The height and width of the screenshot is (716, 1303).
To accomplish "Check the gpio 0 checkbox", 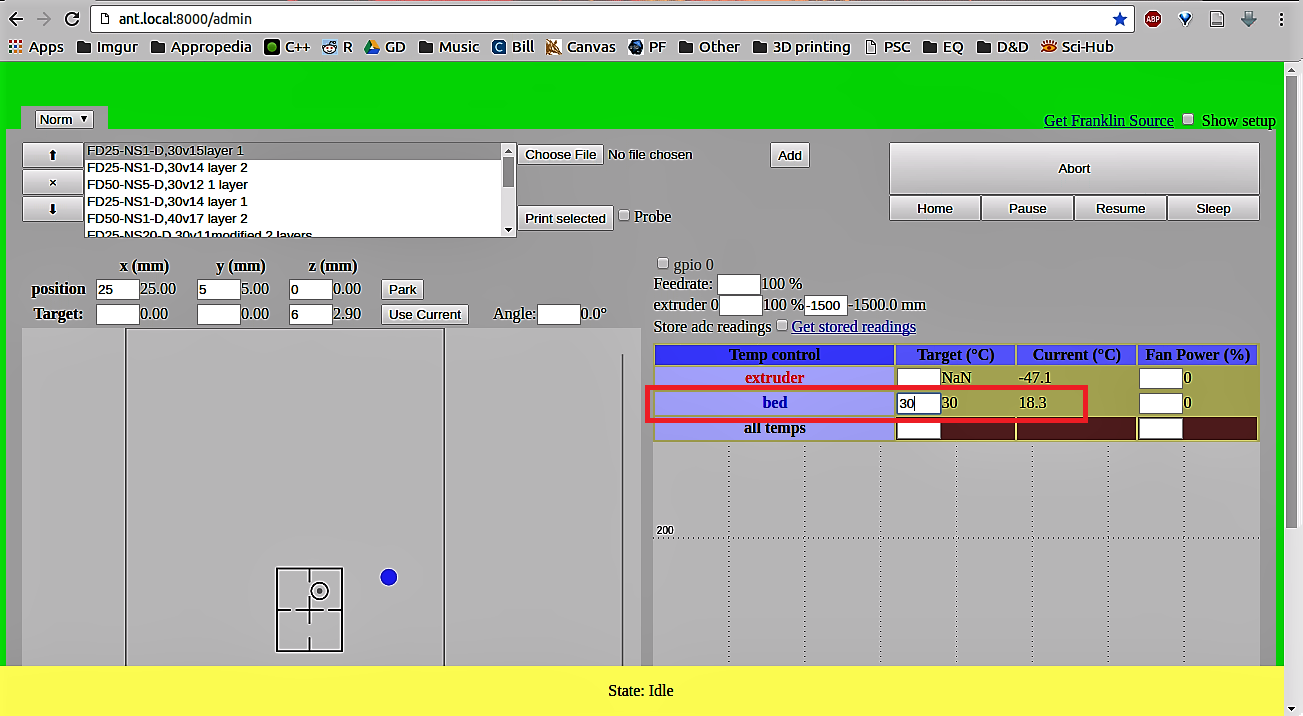I will pos(662,264).
